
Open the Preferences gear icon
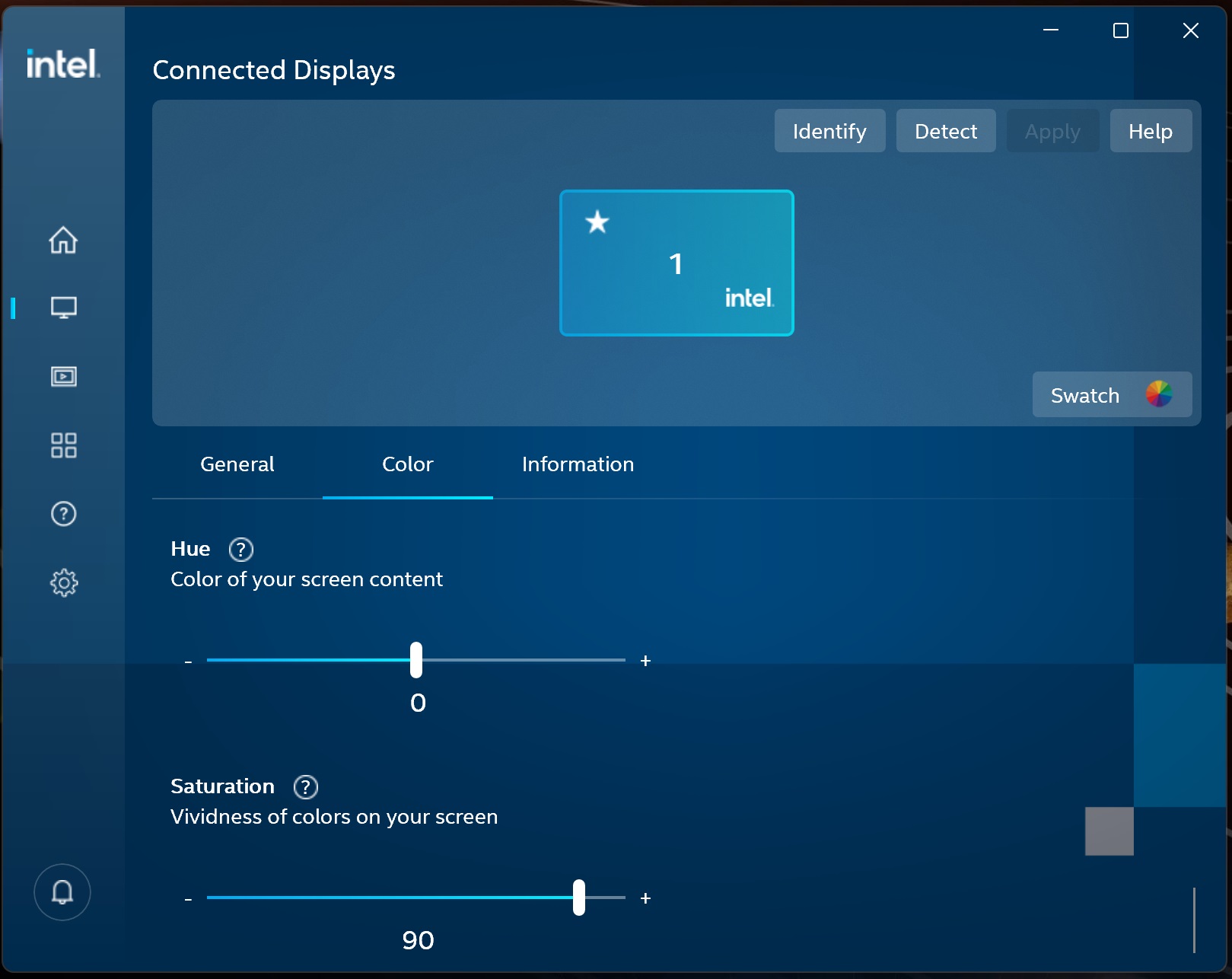coord(63,582)
